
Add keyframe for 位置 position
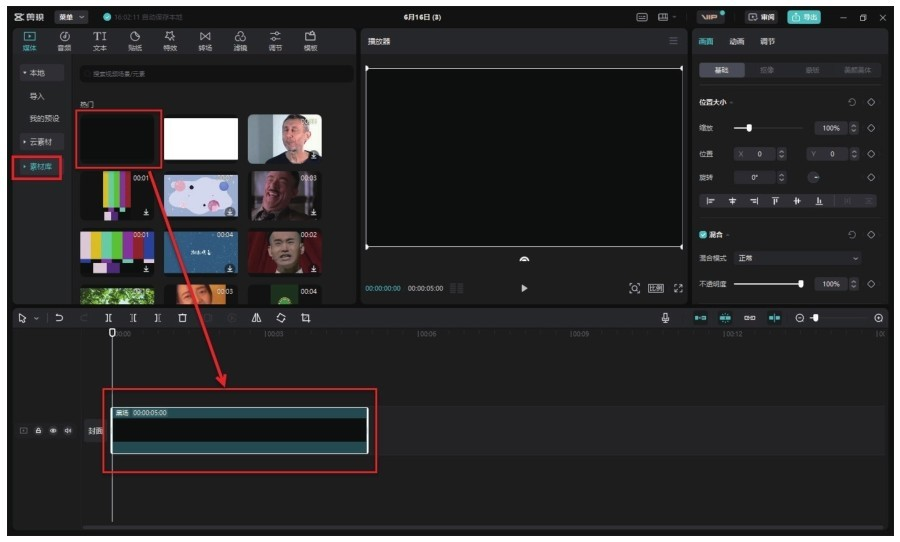[871, 154]
